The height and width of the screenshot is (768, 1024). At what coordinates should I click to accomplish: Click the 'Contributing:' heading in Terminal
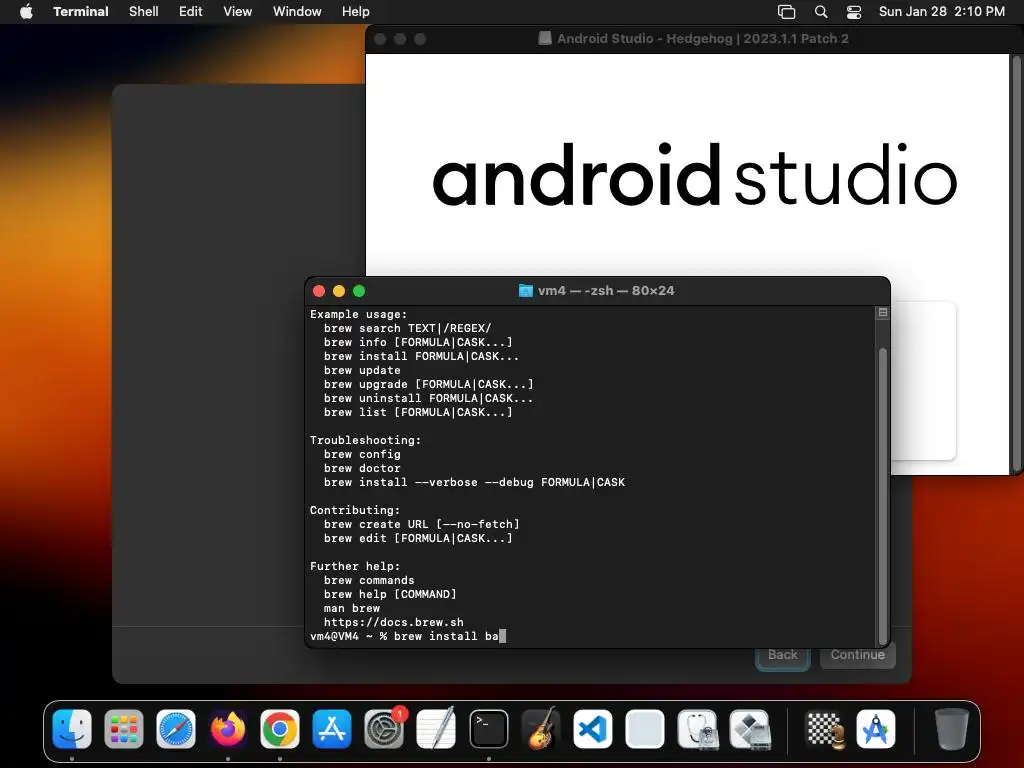[x=355, y=510]
